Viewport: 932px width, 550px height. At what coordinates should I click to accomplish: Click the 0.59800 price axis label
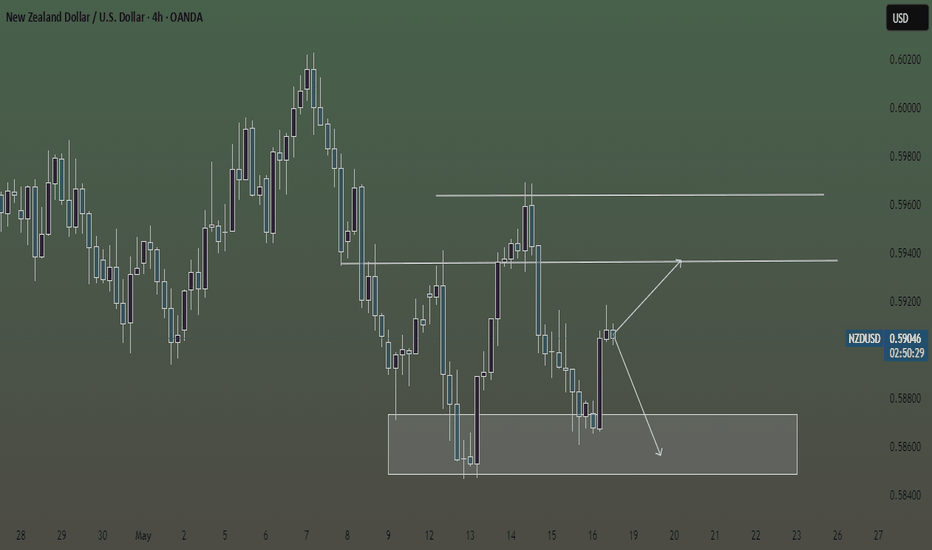pyautogui.click(x=905, y=156)
